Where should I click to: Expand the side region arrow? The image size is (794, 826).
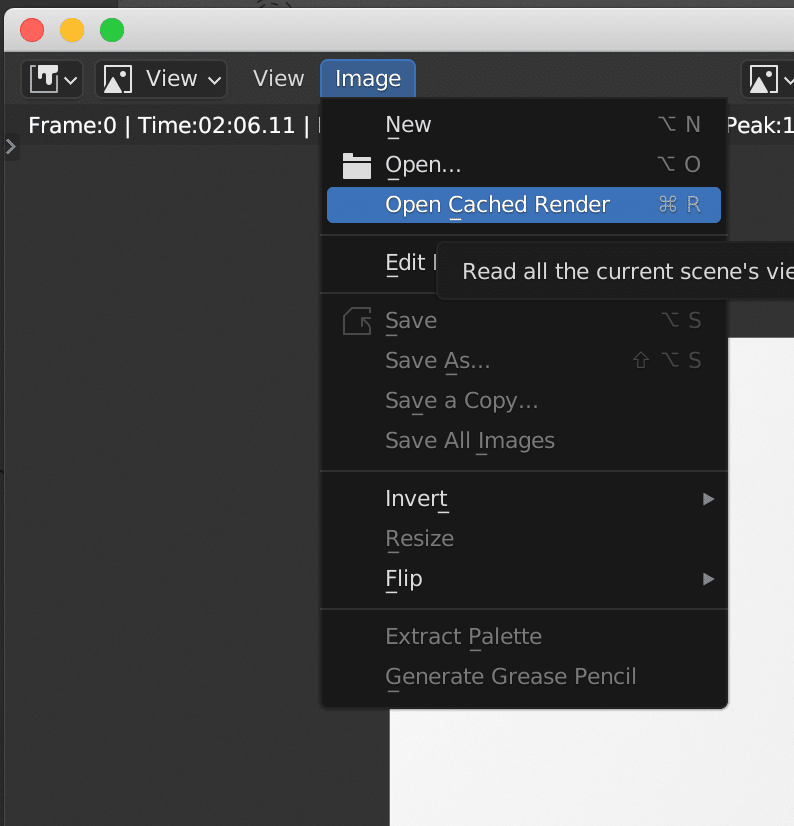pos(10,147)
